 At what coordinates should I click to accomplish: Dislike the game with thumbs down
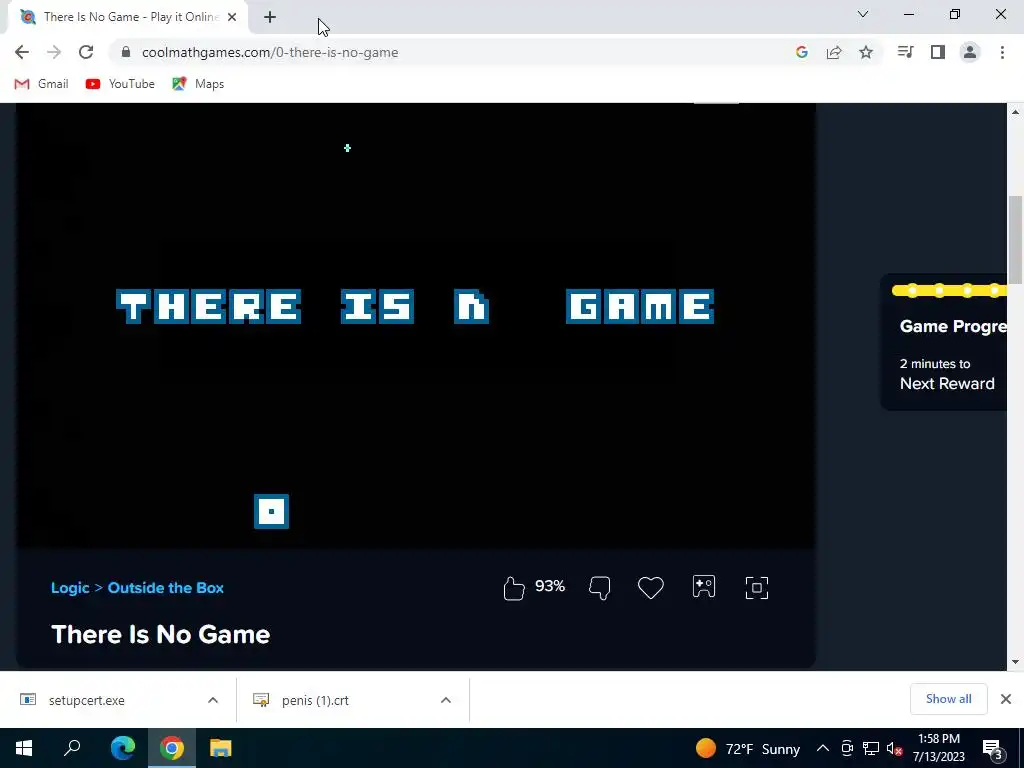click(600, 588)
